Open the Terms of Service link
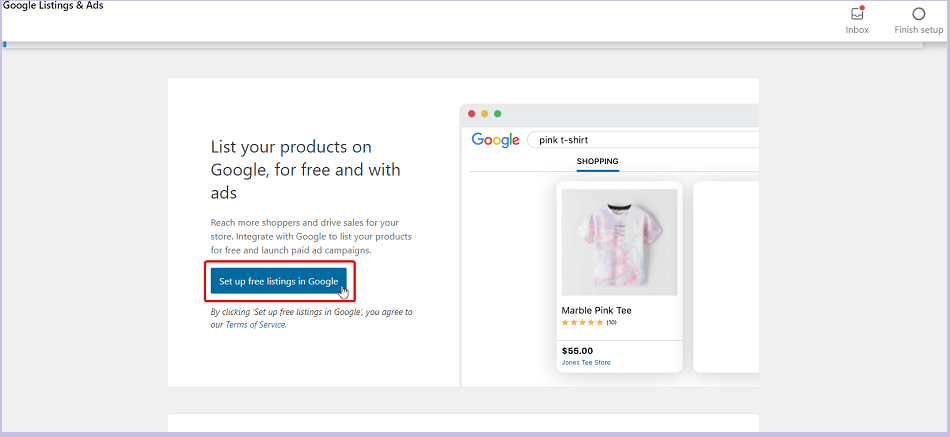 255,325
